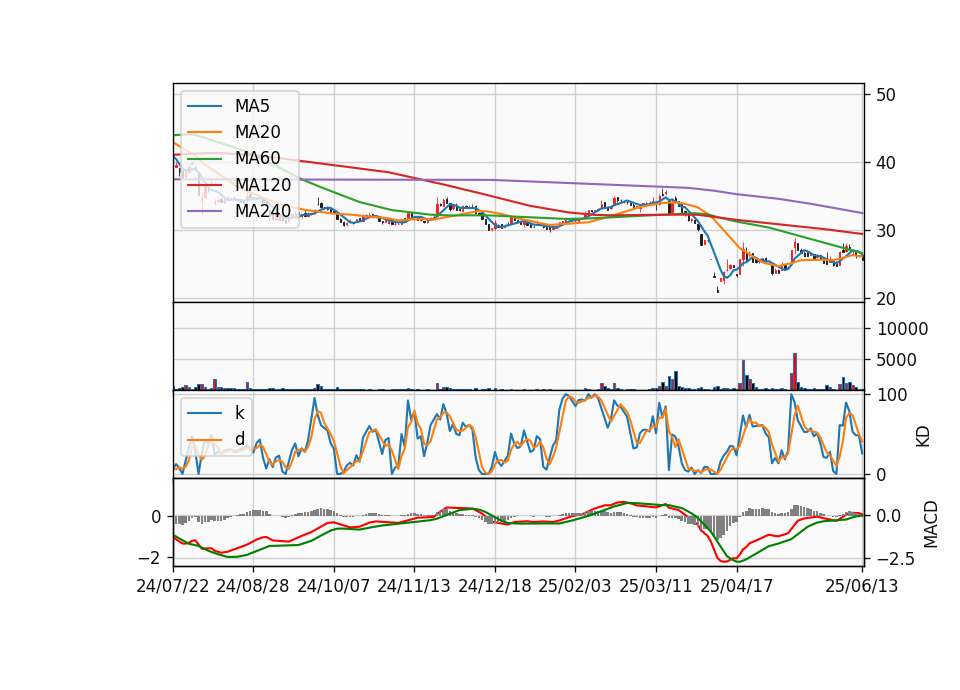
Task: Click the MACD axis label
Action: pos(930,524)
